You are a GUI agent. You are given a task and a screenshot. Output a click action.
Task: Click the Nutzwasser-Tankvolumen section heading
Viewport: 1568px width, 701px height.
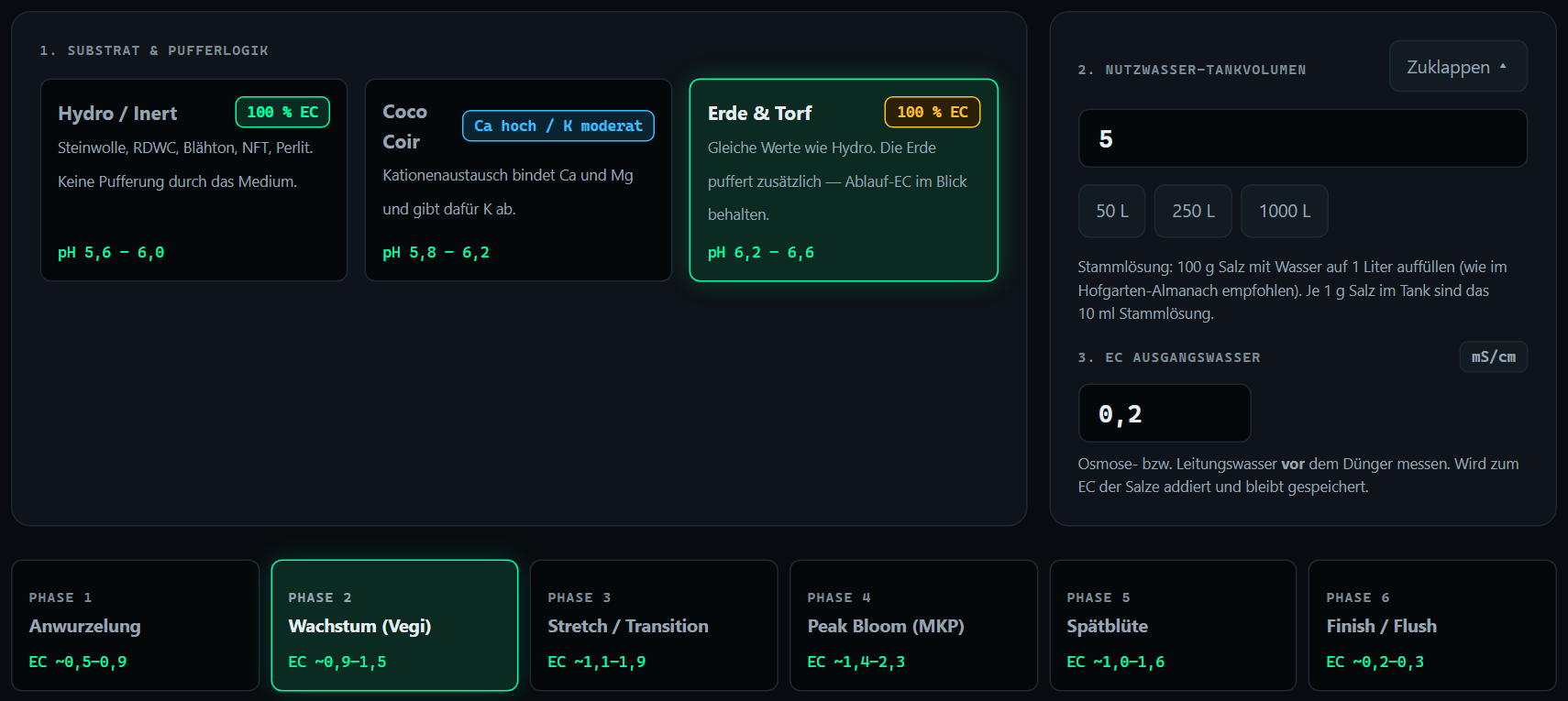(1192, 70)
